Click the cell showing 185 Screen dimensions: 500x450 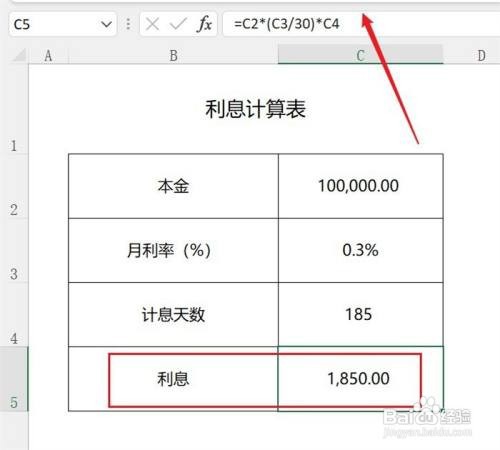pyautogui.click(x=361, y=315)
